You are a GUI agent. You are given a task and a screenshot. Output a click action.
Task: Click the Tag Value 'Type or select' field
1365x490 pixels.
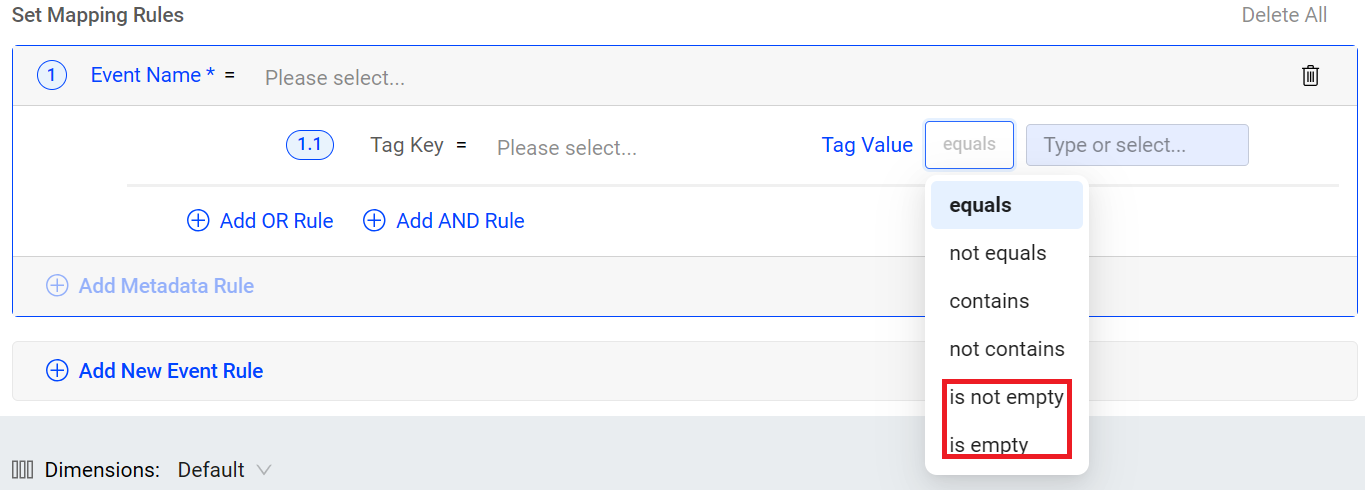pos(1137,145)
